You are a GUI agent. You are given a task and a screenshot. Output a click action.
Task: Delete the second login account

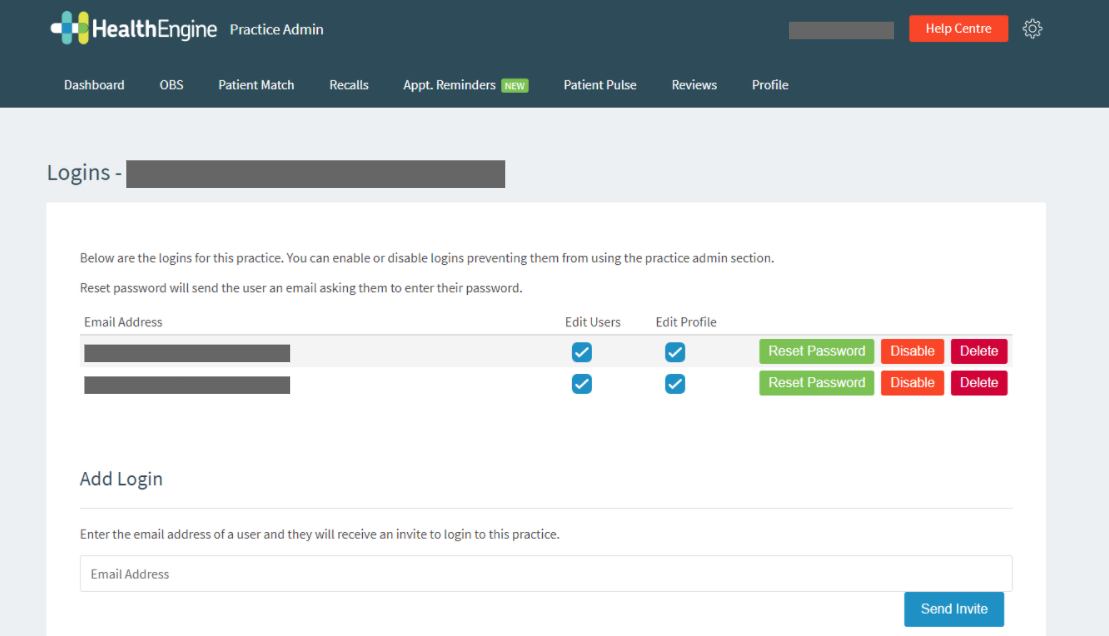(978, 382)
